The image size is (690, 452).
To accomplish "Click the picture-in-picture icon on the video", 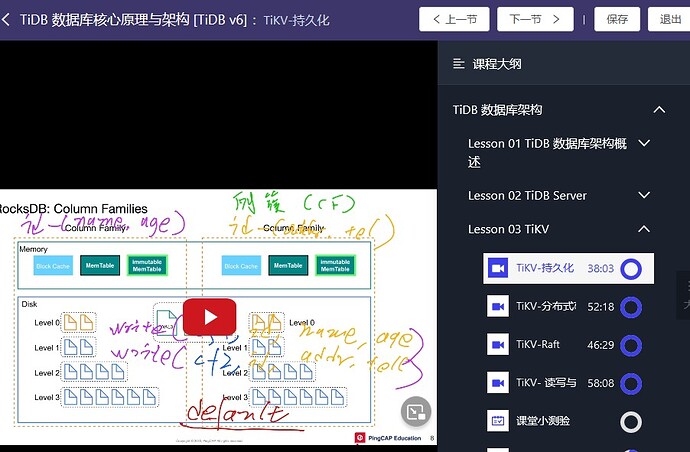I will pos(416,410).
